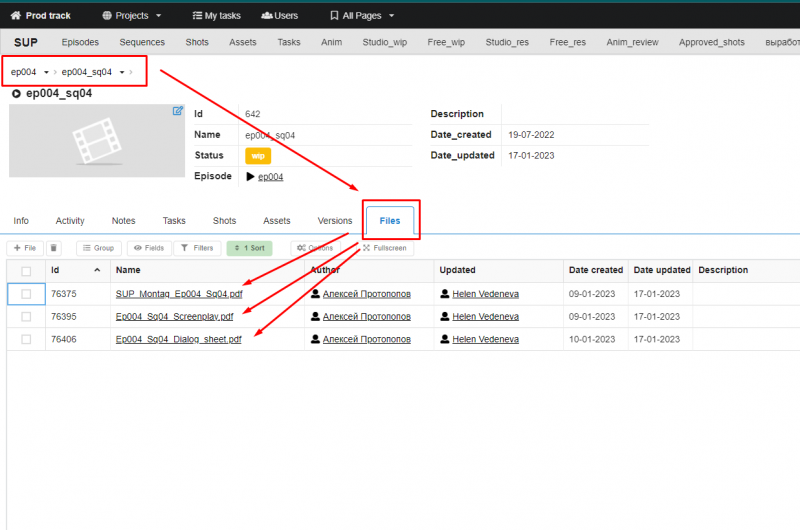The width and height of the screenshot is (800, 530).
Task: Click the yellow wip status badge
Action: [x=257, y=156]
